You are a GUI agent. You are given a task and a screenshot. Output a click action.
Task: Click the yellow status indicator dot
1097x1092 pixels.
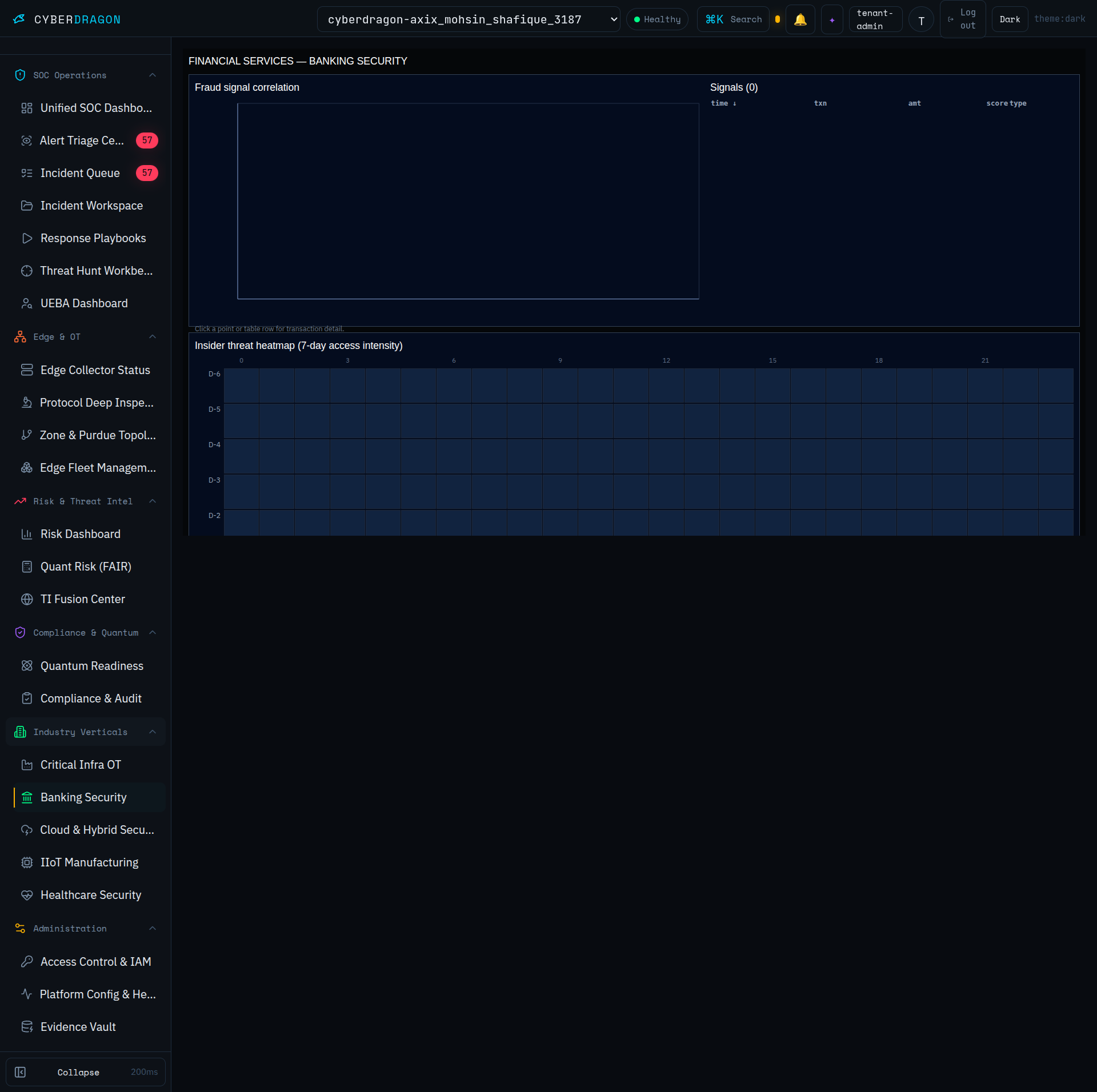pos(778,19)
